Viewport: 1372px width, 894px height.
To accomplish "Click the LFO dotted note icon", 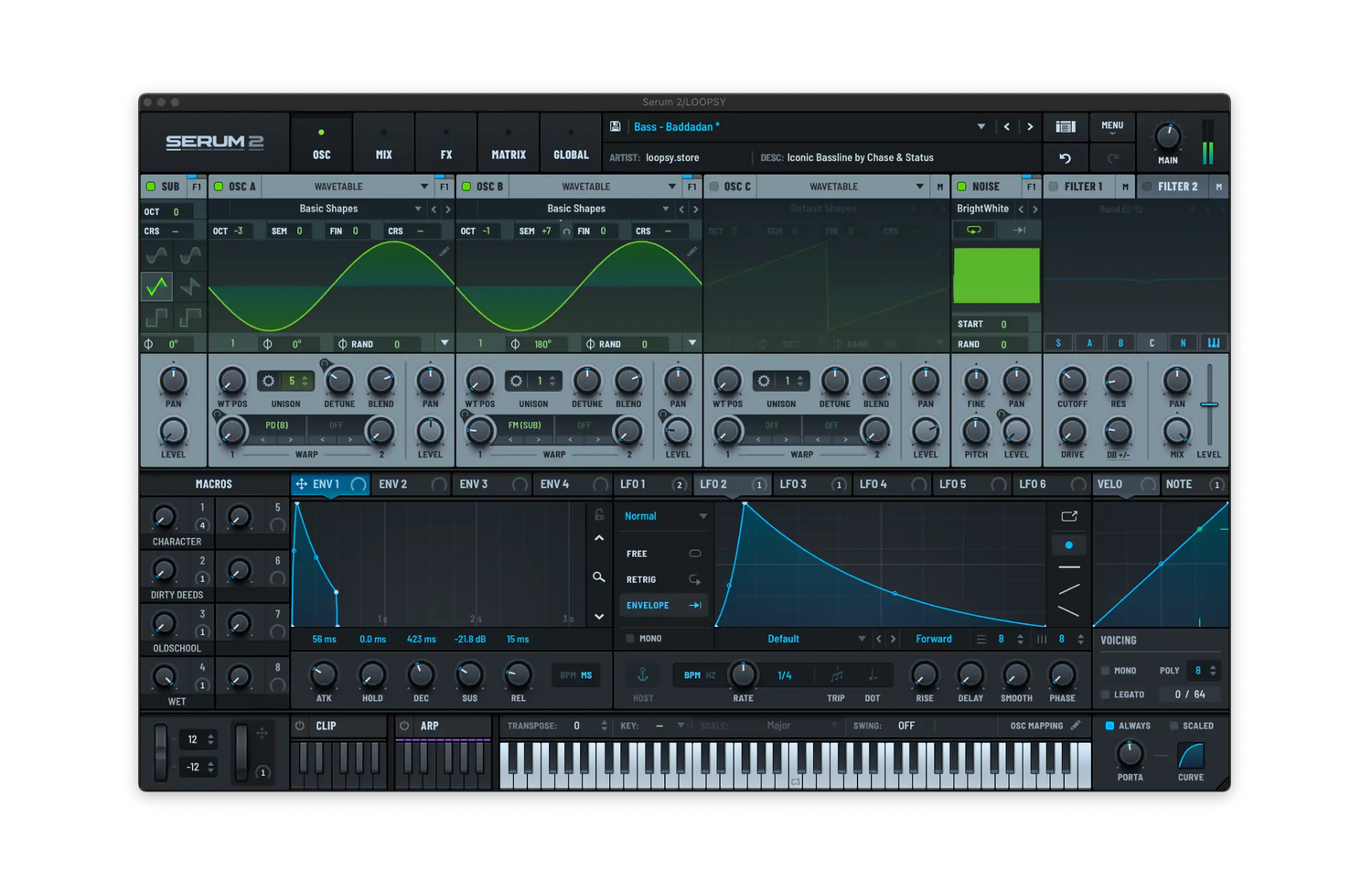I will point(873,676).
